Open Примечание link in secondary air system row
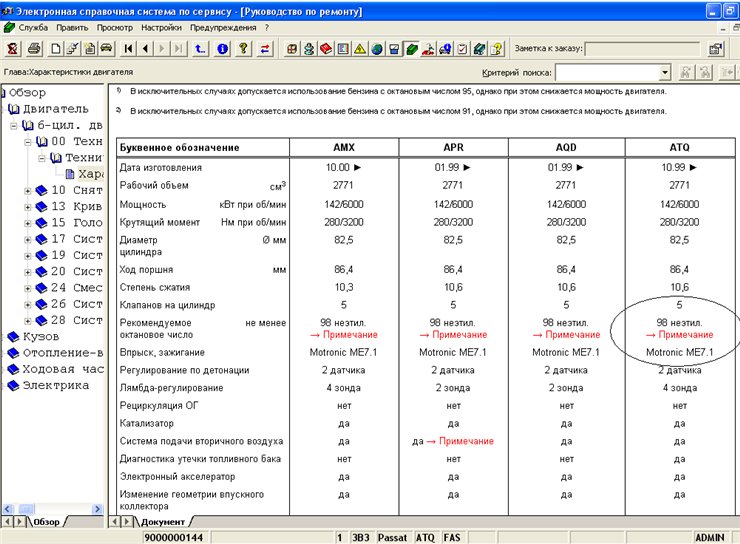This screenshot has width=740, height=544. click(460, 441)
